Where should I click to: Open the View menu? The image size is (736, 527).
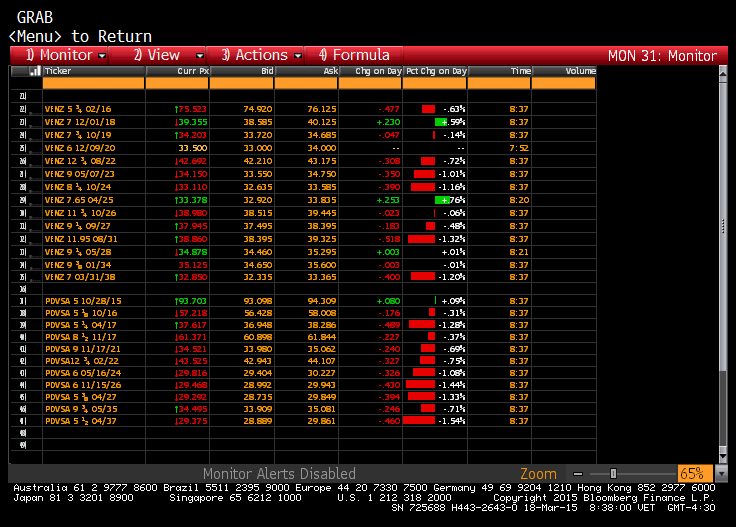157,55
